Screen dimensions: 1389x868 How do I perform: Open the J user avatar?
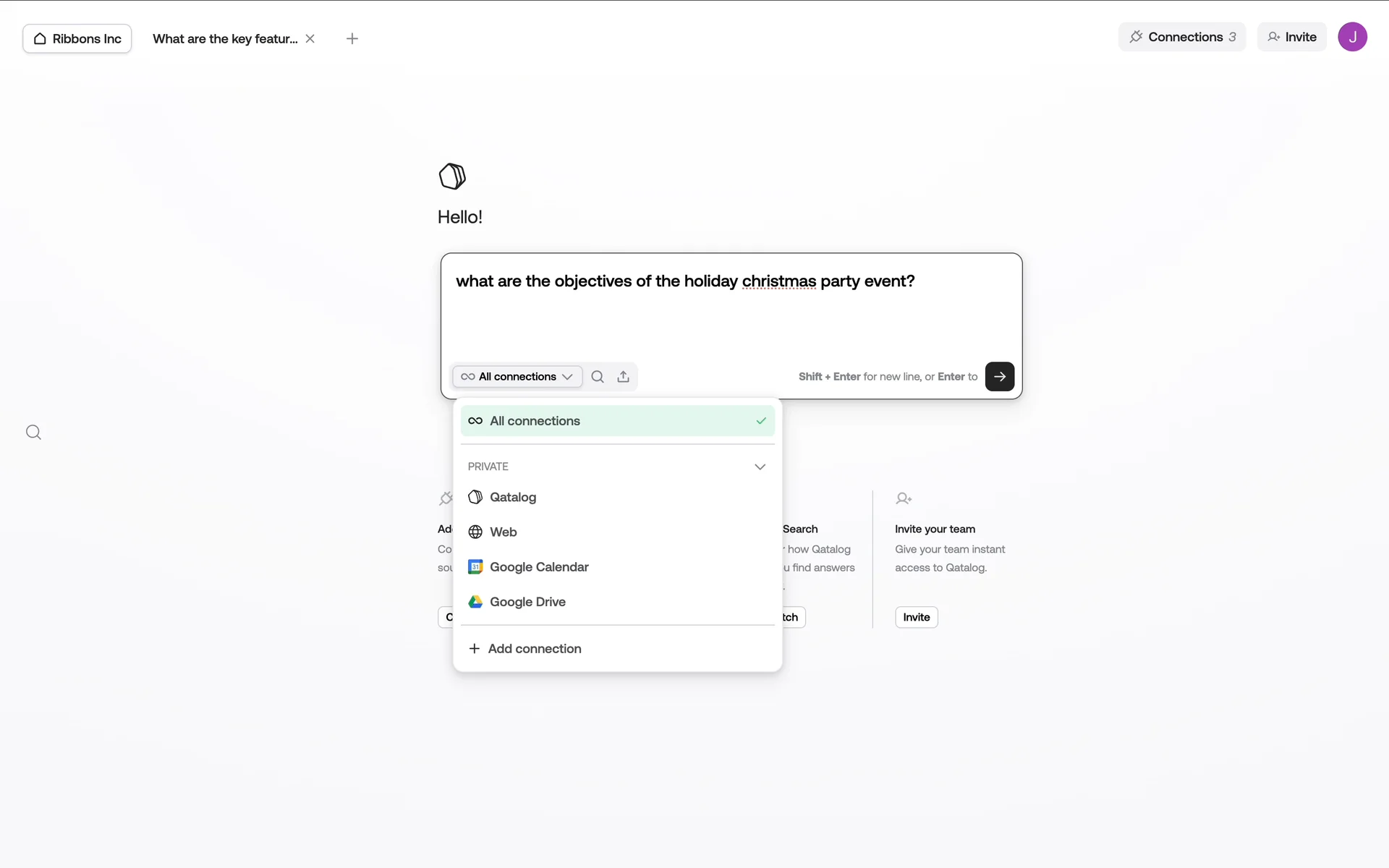click(1351, 37)
